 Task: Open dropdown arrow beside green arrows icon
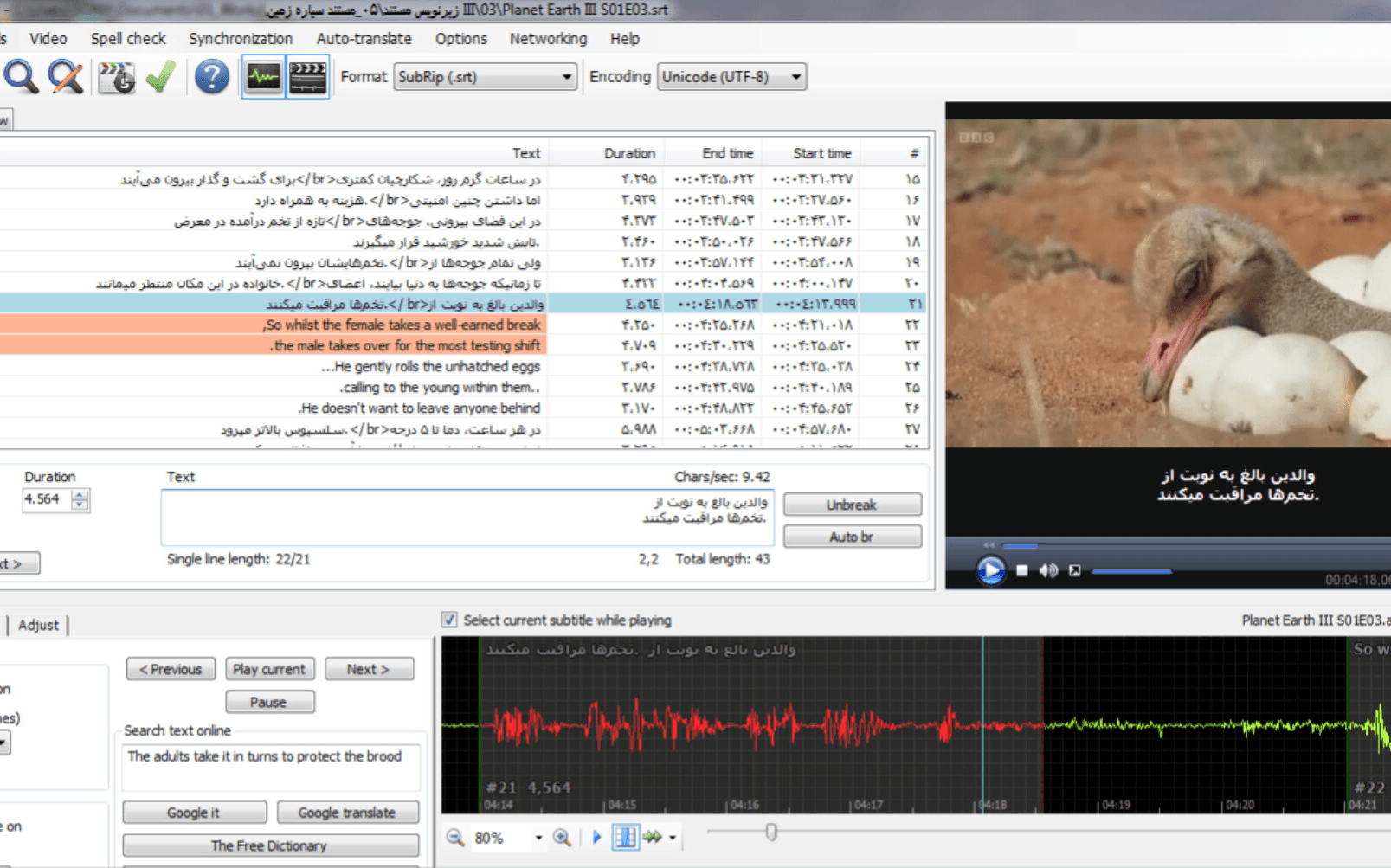point(672,838)
